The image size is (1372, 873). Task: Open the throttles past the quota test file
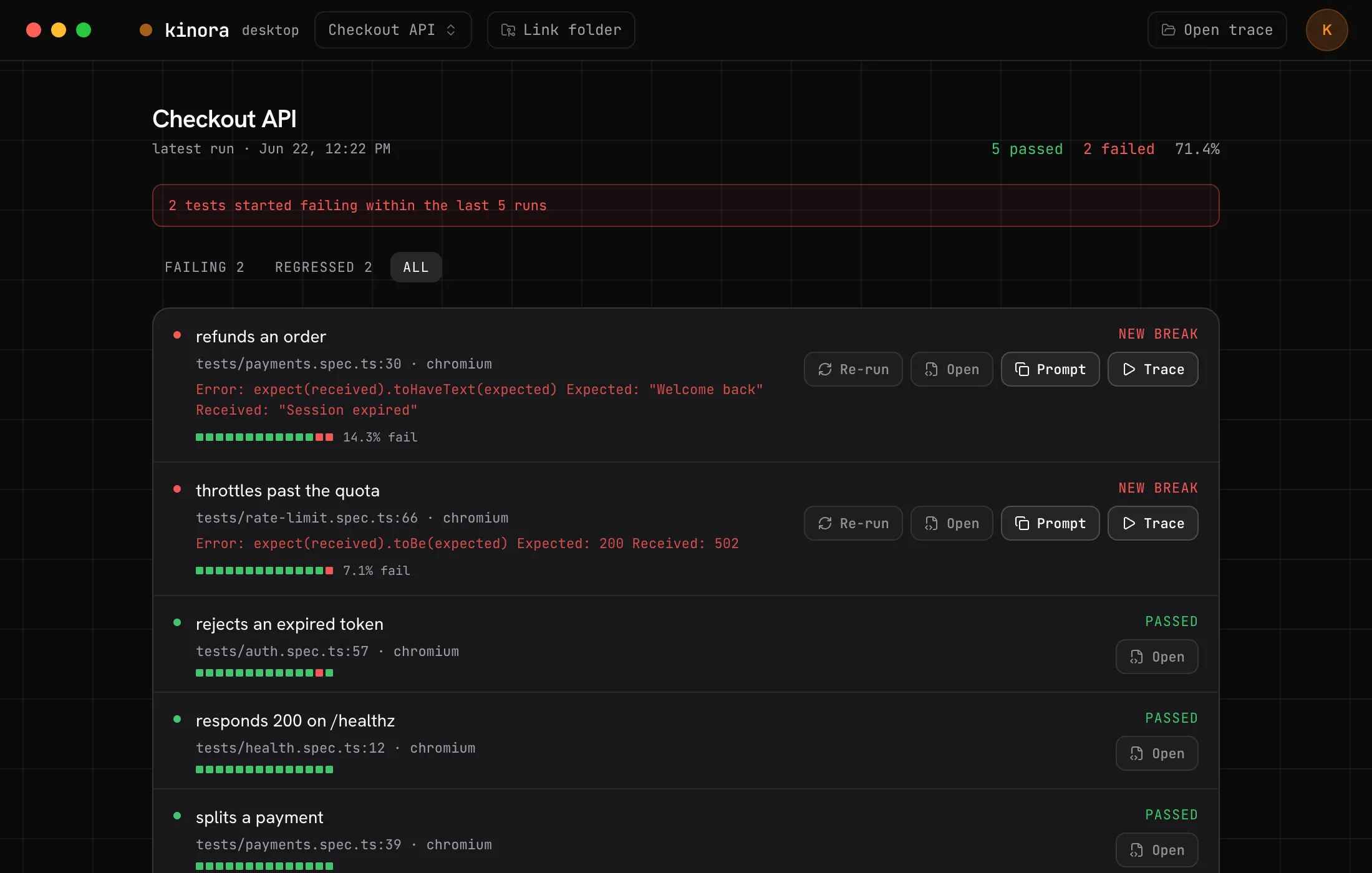(952, 523)
